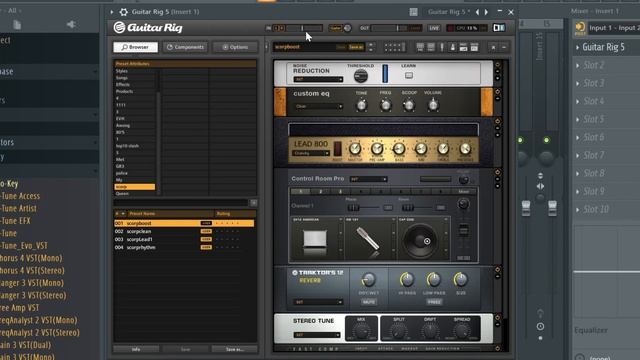Open the Lead 800 preset dropdown

click(311, 153)
